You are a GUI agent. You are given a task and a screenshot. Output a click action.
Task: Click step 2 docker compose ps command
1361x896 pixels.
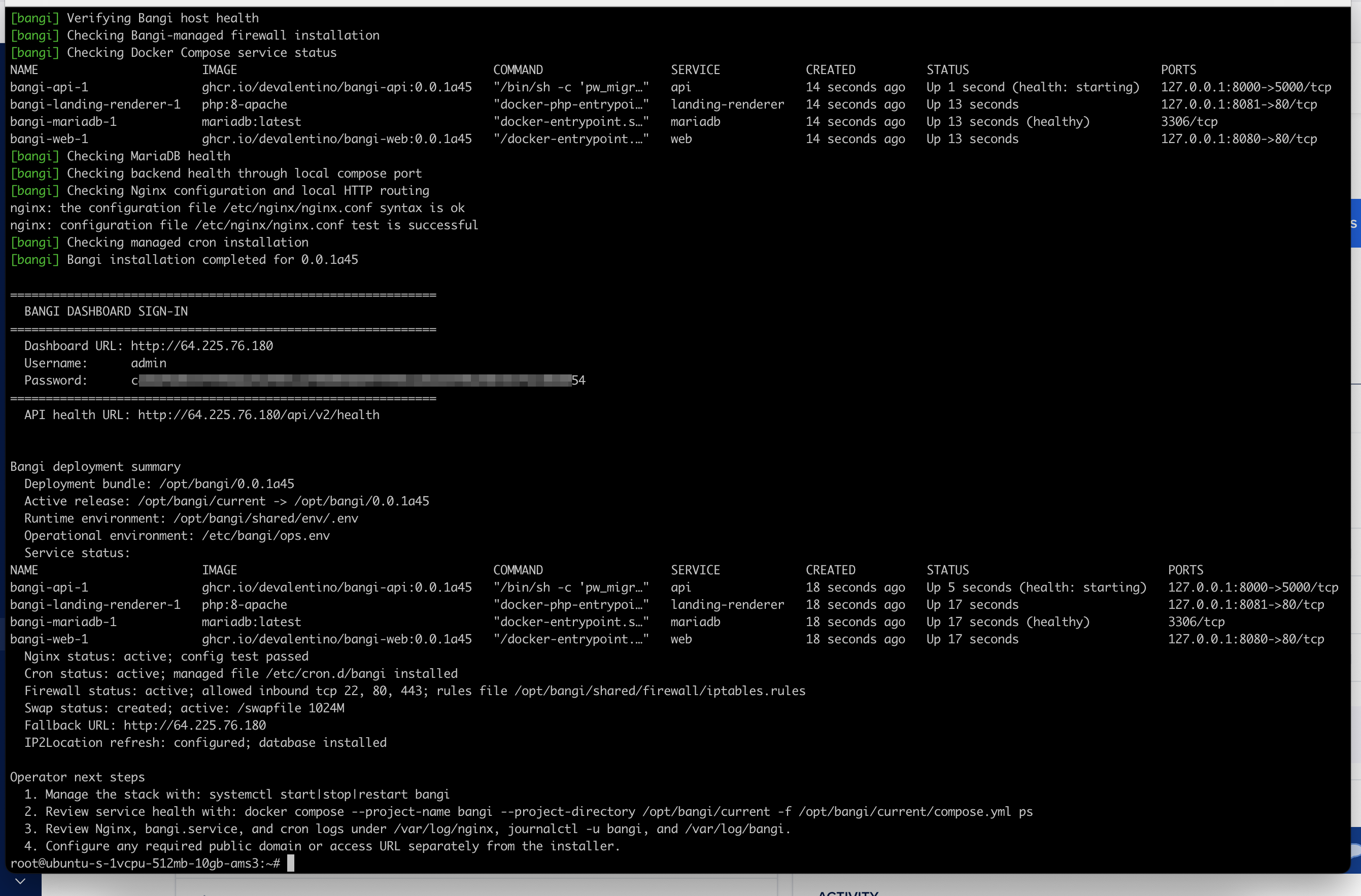coord(528,812)
